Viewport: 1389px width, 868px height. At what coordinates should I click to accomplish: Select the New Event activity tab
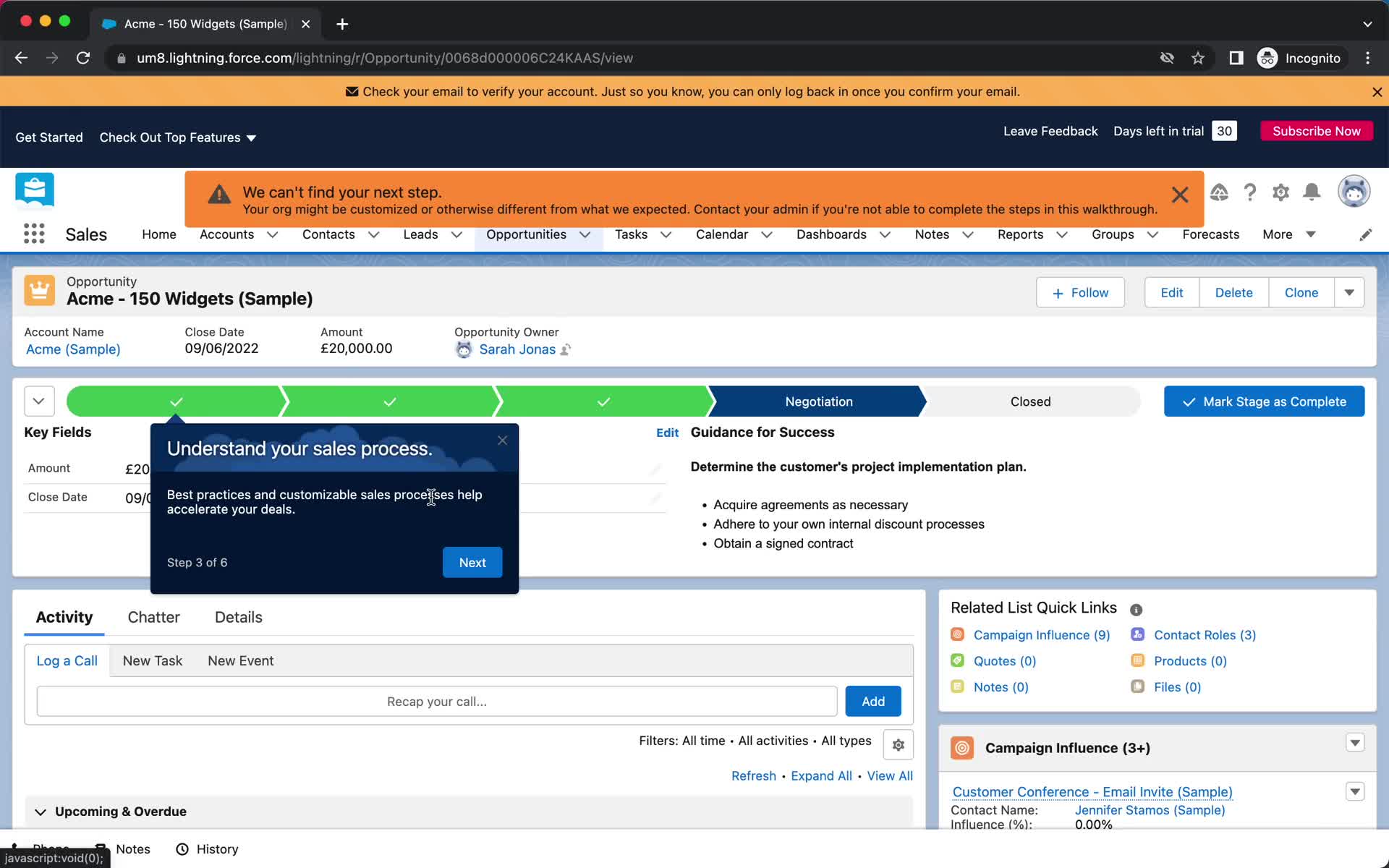pos(241,660)
